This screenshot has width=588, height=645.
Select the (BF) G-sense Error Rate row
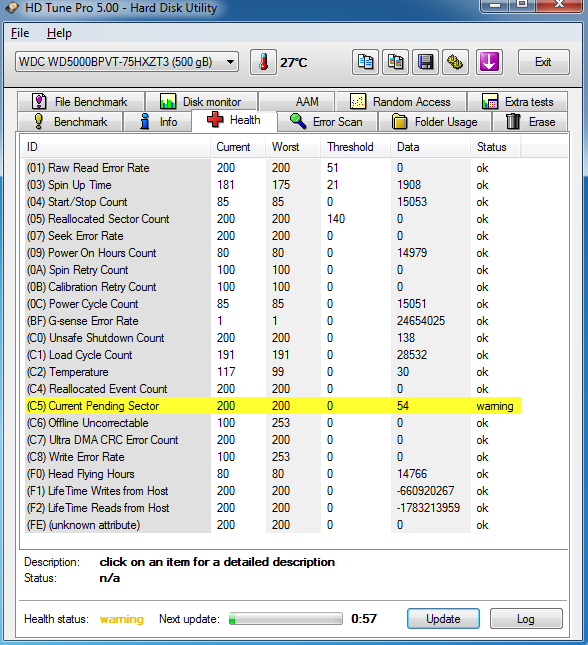tap(273, 321)
